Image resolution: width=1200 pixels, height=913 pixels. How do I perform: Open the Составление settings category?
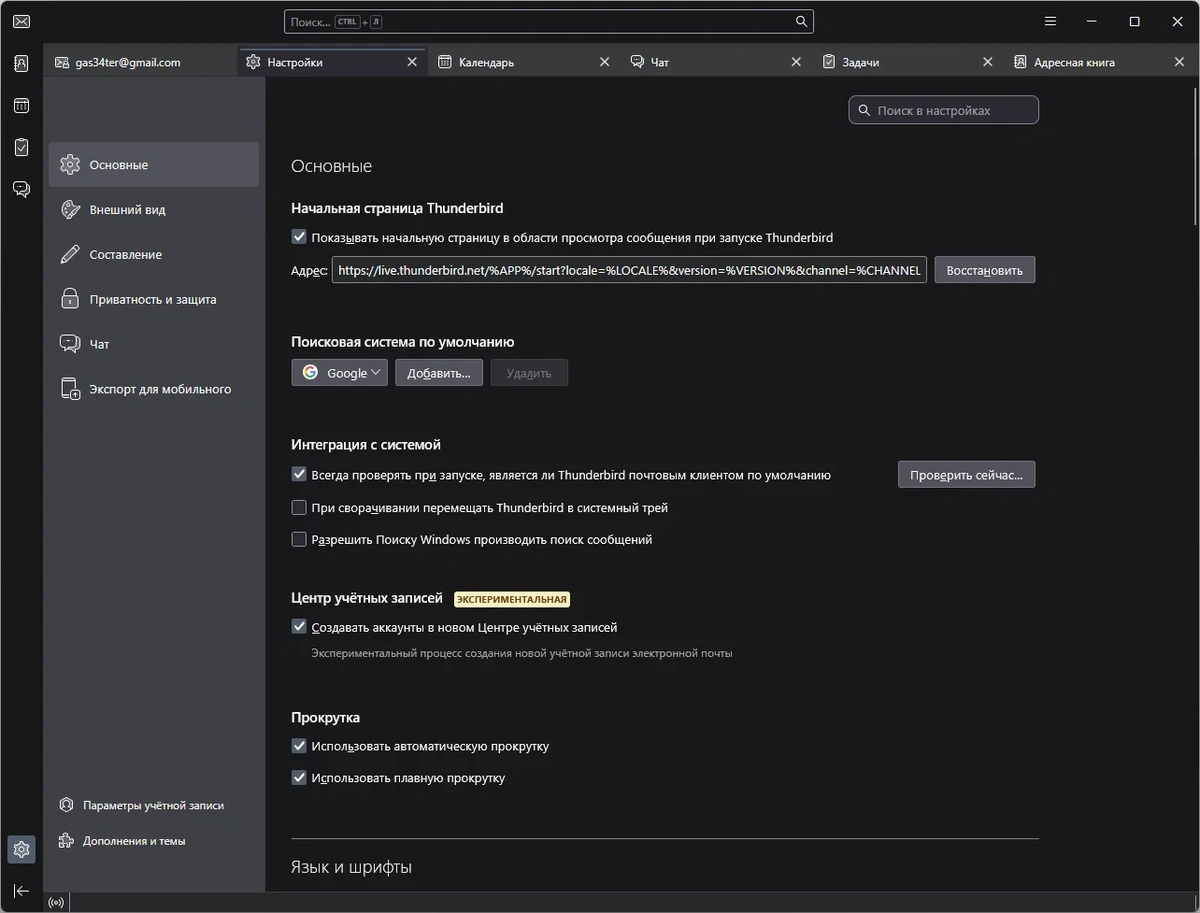click(x=154, y=254)
